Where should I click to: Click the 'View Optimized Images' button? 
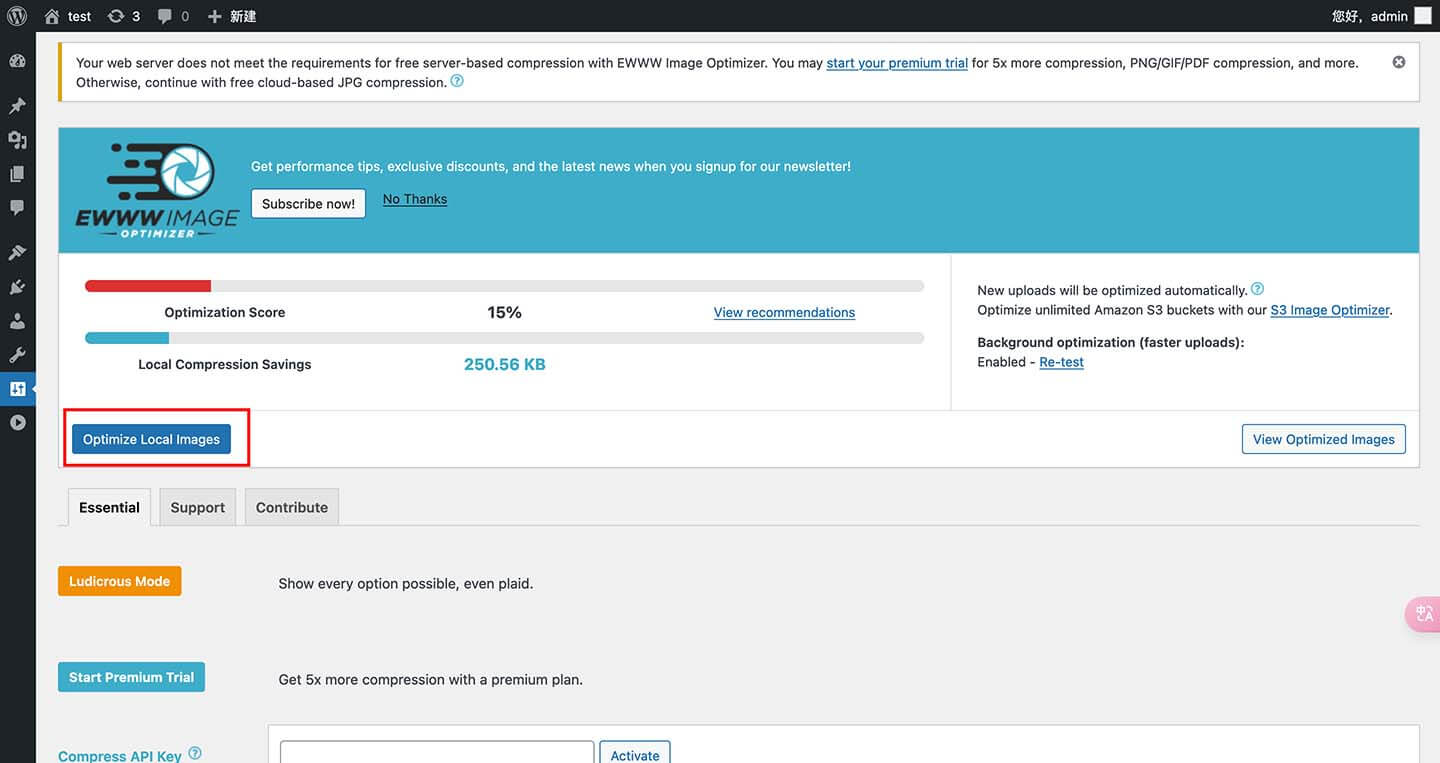click(x=1323, y=439)
